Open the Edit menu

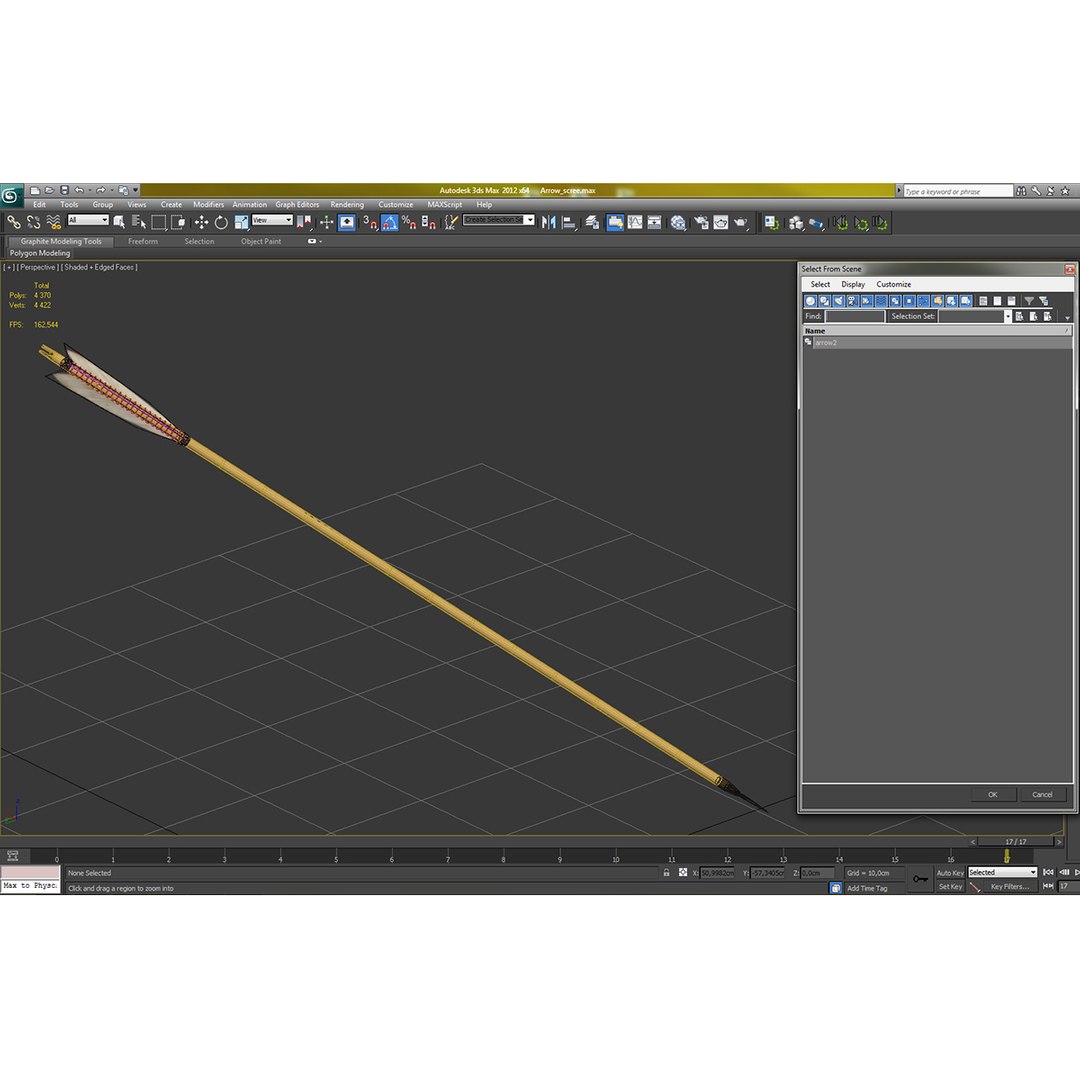pyautogui.click(x=39, y=205)
